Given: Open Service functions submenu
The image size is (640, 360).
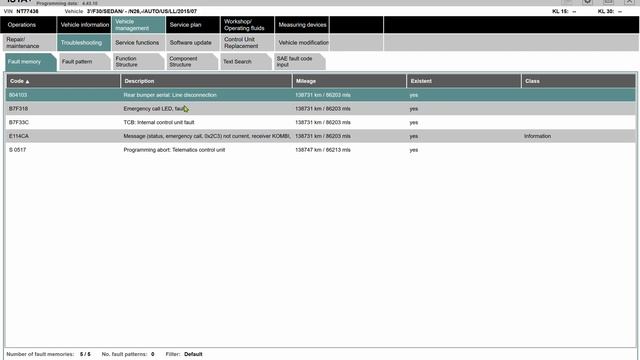Looking at the screenshot, I should (138, 42).
